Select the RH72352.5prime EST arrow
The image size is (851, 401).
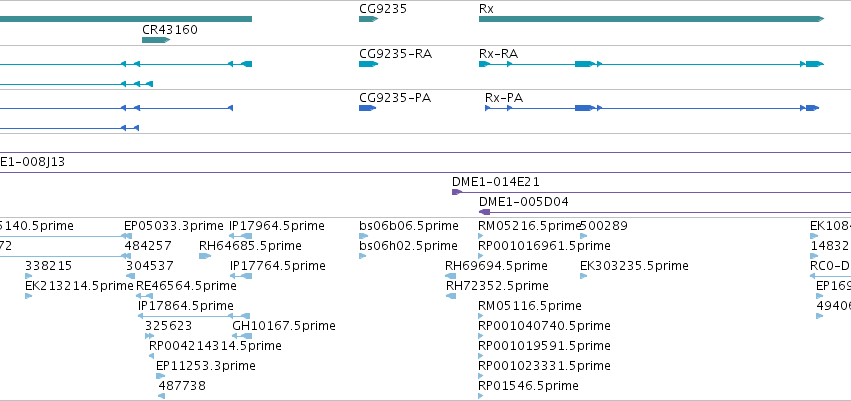[450, 296]
